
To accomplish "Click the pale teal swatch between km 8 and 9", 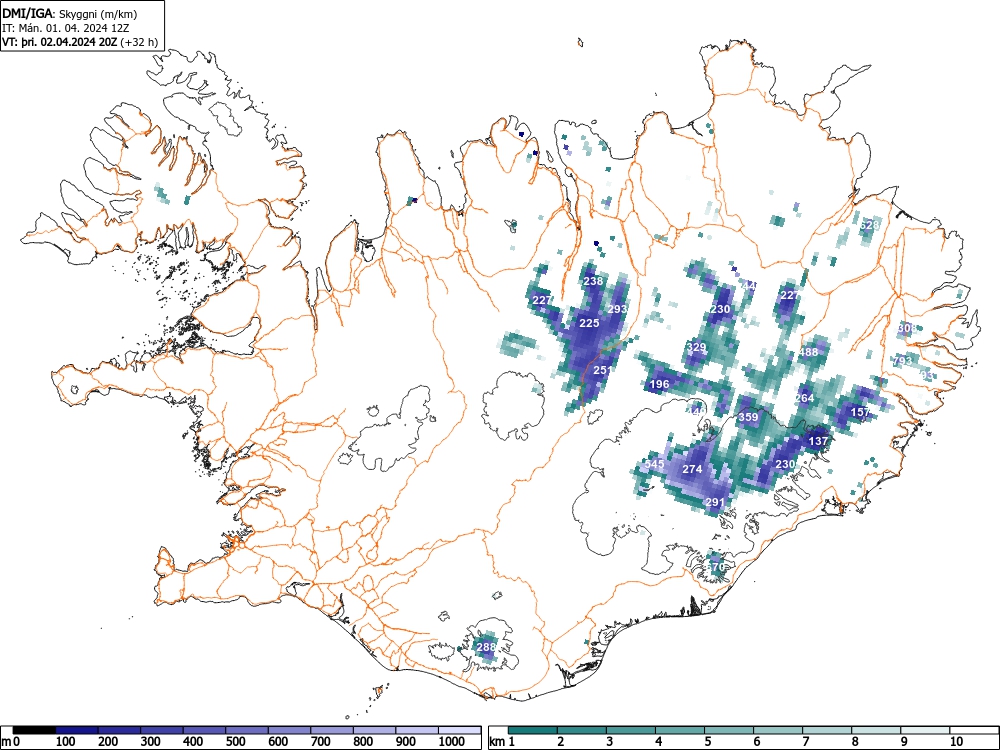I will 876,730.
